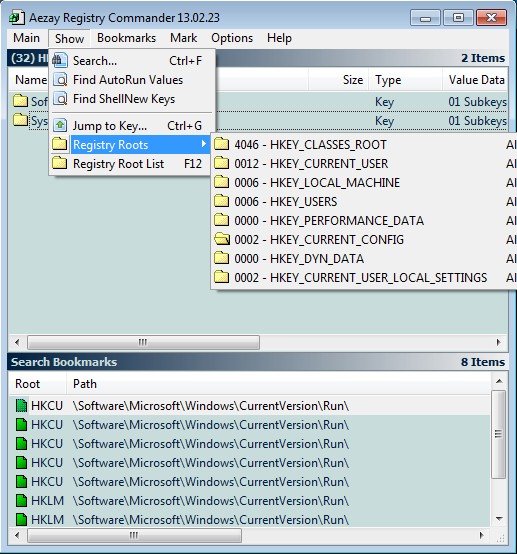Sort bookmarks by Path column header

click(x=278, y=384)
